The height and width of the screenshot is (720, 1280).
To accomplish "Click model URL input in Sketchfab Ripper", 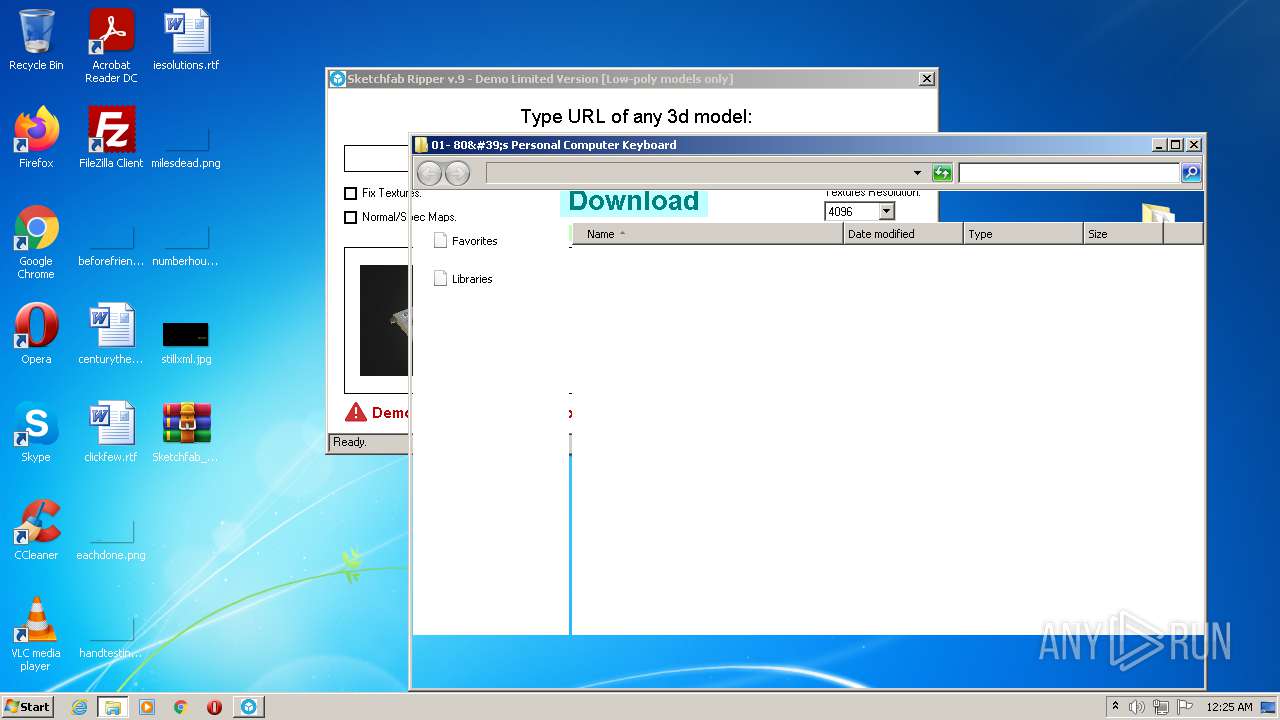I will (x=376, y=158).
